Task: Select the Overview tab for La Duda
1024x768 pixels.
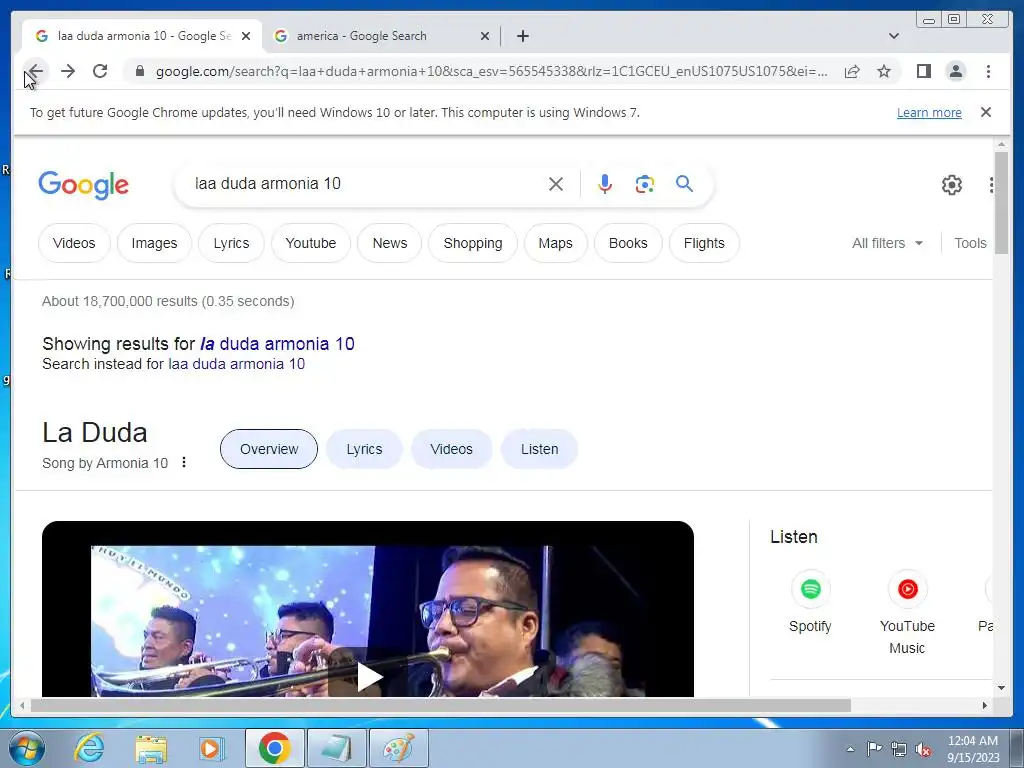Action: (268, 449)
